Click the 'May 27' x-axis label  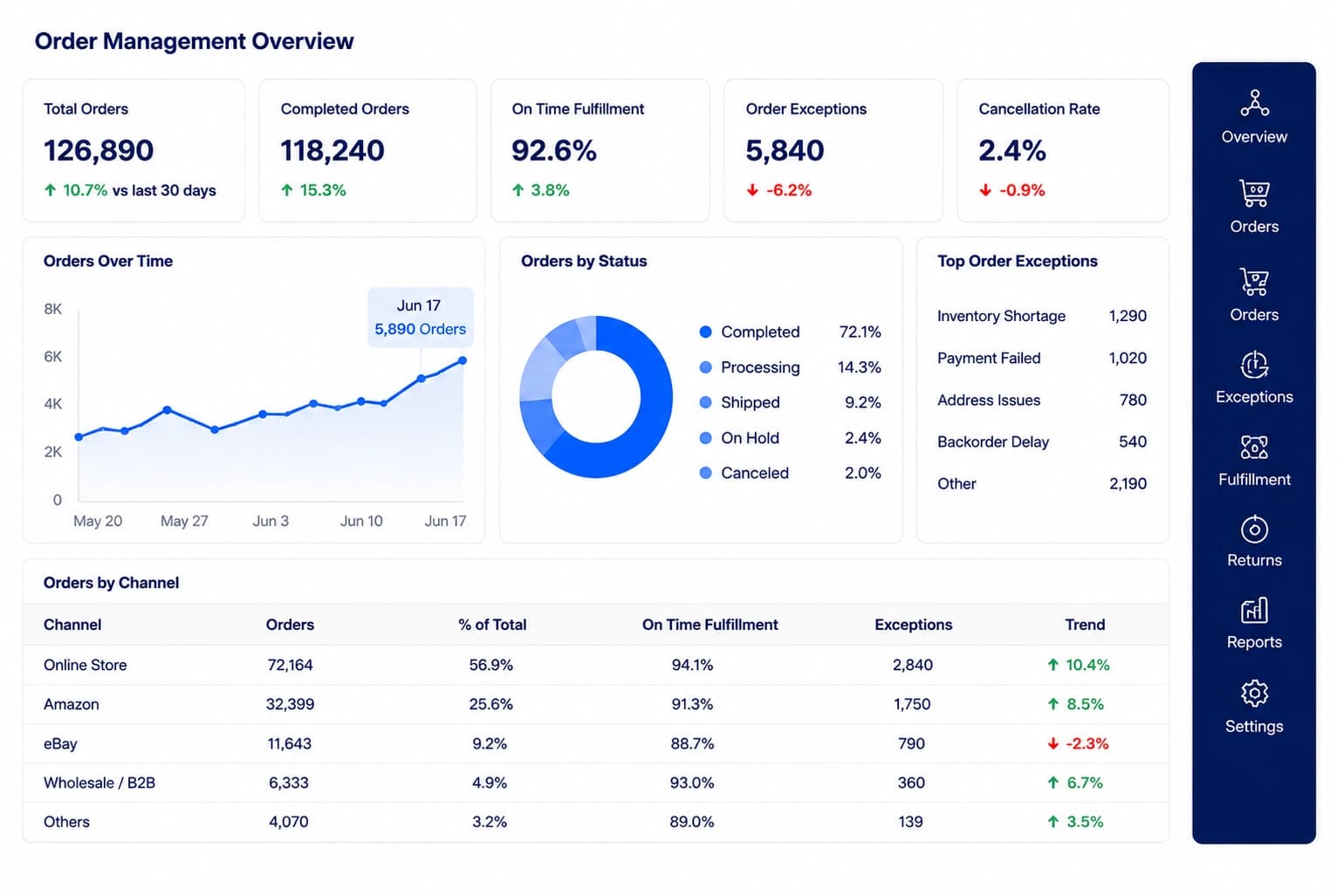pyautogui.click(x=184, y=521)
